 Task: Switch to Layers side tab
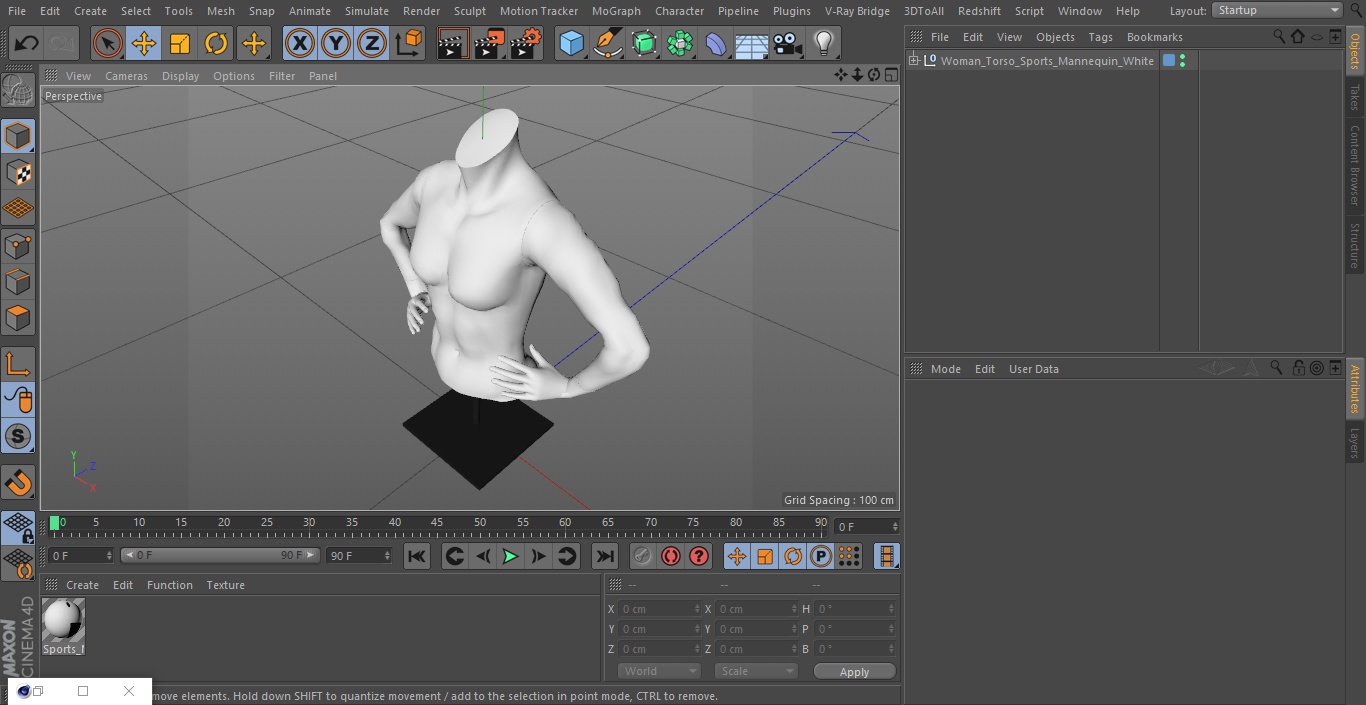[x=1355, y=443]
